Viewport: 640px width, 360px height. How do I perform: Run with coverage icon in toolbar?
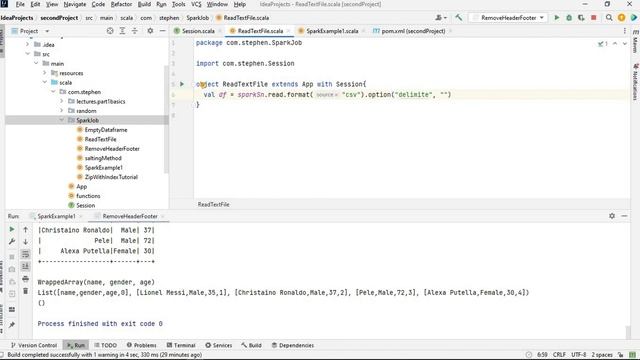coord(581,18)
